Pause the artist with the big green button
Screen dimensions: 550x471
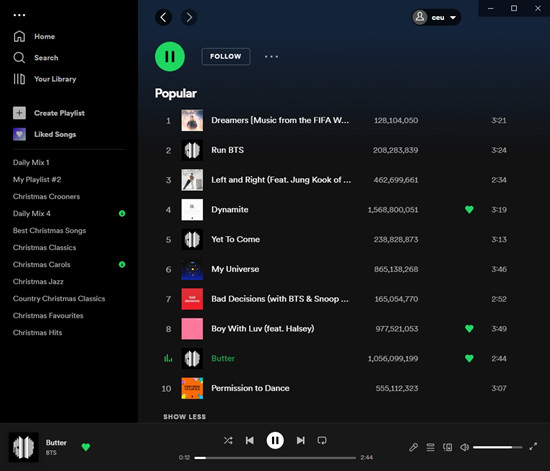point(170,56)
